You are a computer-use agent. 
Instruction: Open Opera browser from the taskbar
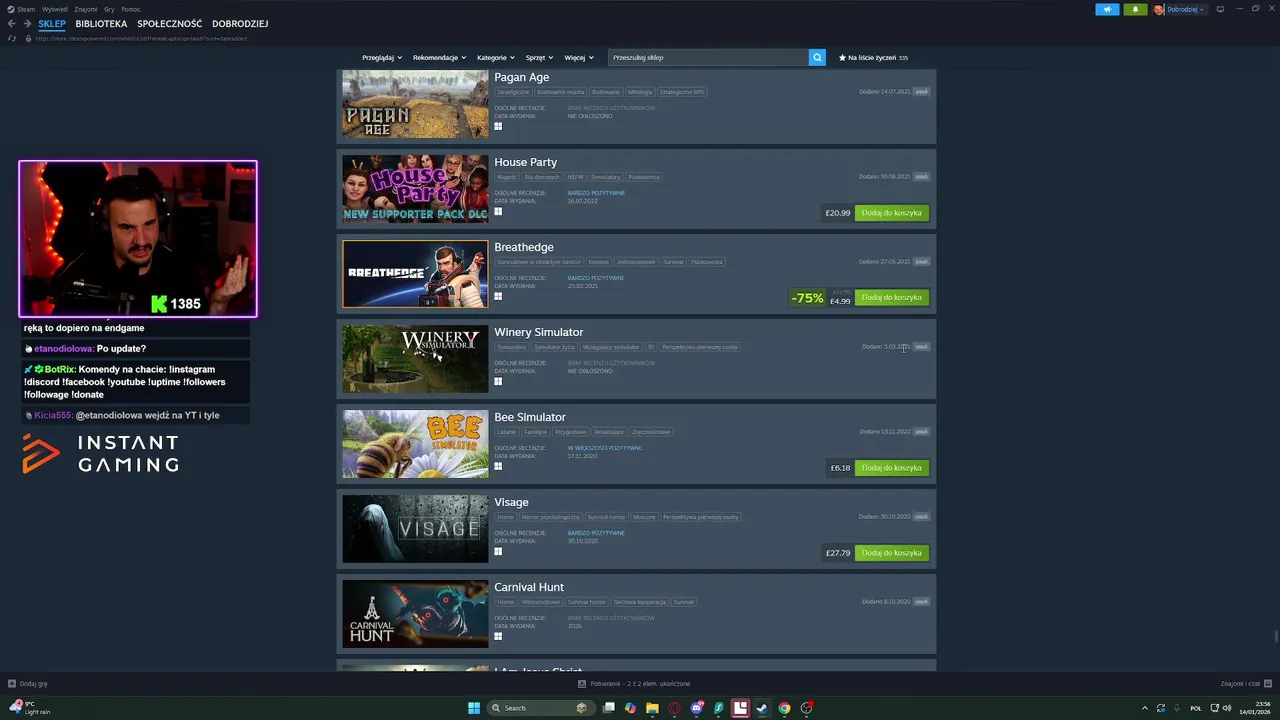pos(675,708)
